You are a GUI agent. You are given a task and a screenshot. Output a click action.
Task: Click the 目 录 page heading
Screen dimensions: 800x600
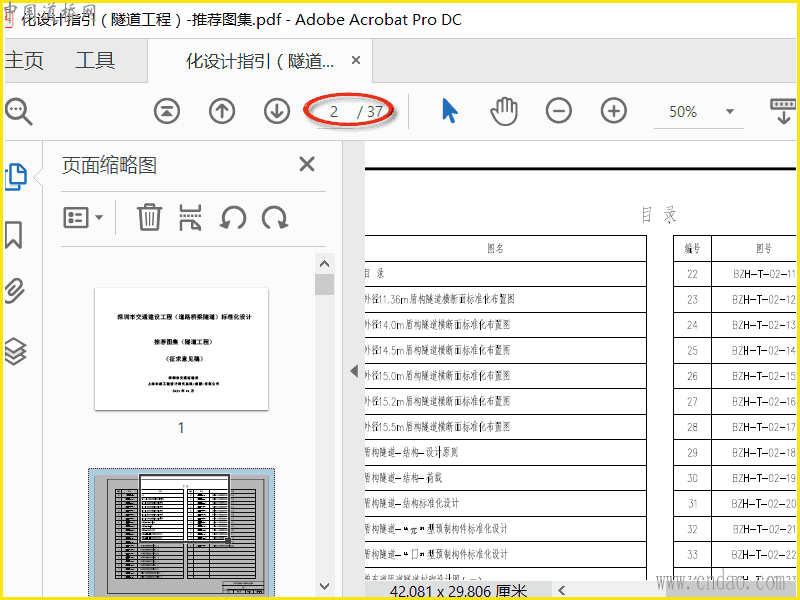coord(660,215)
